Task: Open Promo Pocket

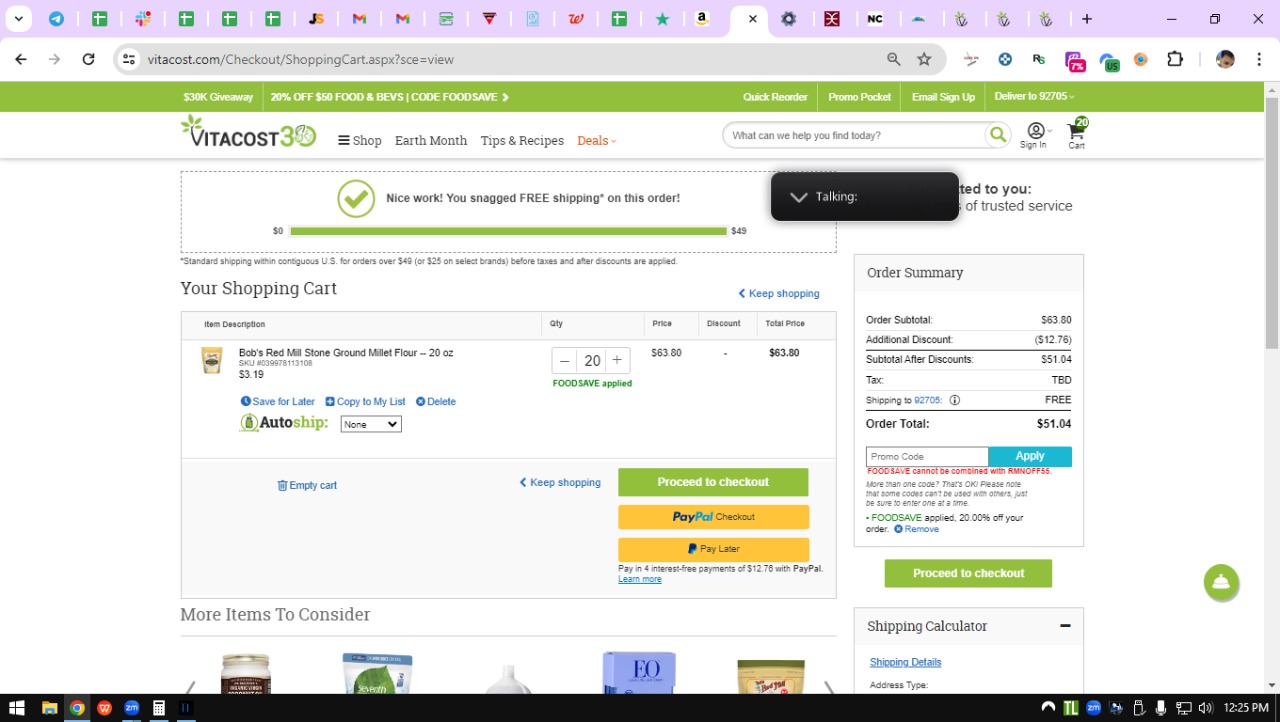Action: (x=860, y=97)
